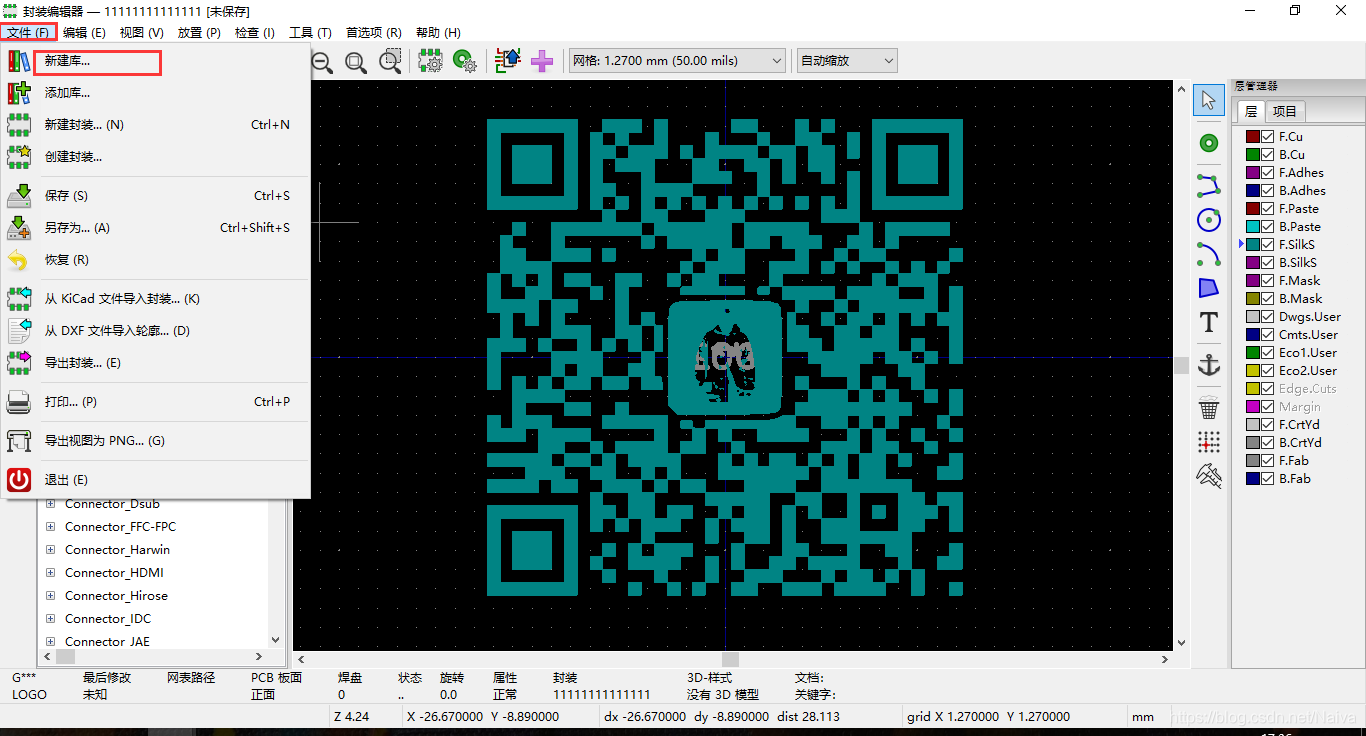Screen dimensions: 1366x736
Task: Click the icon beside Save (S)
Action: (19, 196)
